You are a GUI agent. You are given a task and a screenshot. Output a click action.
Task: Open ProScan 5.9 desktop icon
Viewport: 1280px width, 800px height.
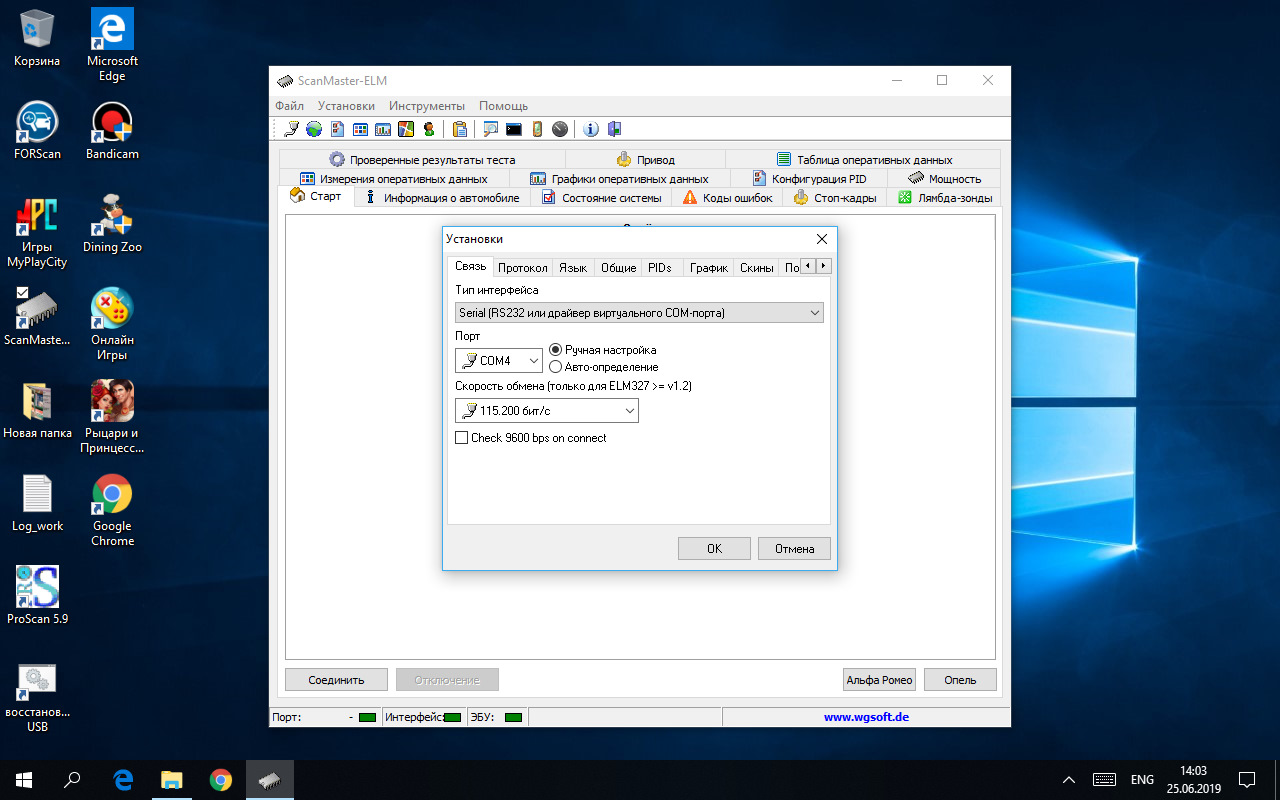click(37, 596)
